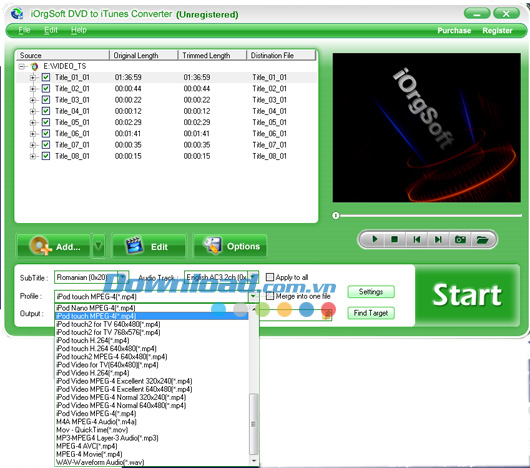The width and height of the screenshot is (530, 468).
Task: Select WAV-Waveform Audio profile
Action: click(151, 462)
